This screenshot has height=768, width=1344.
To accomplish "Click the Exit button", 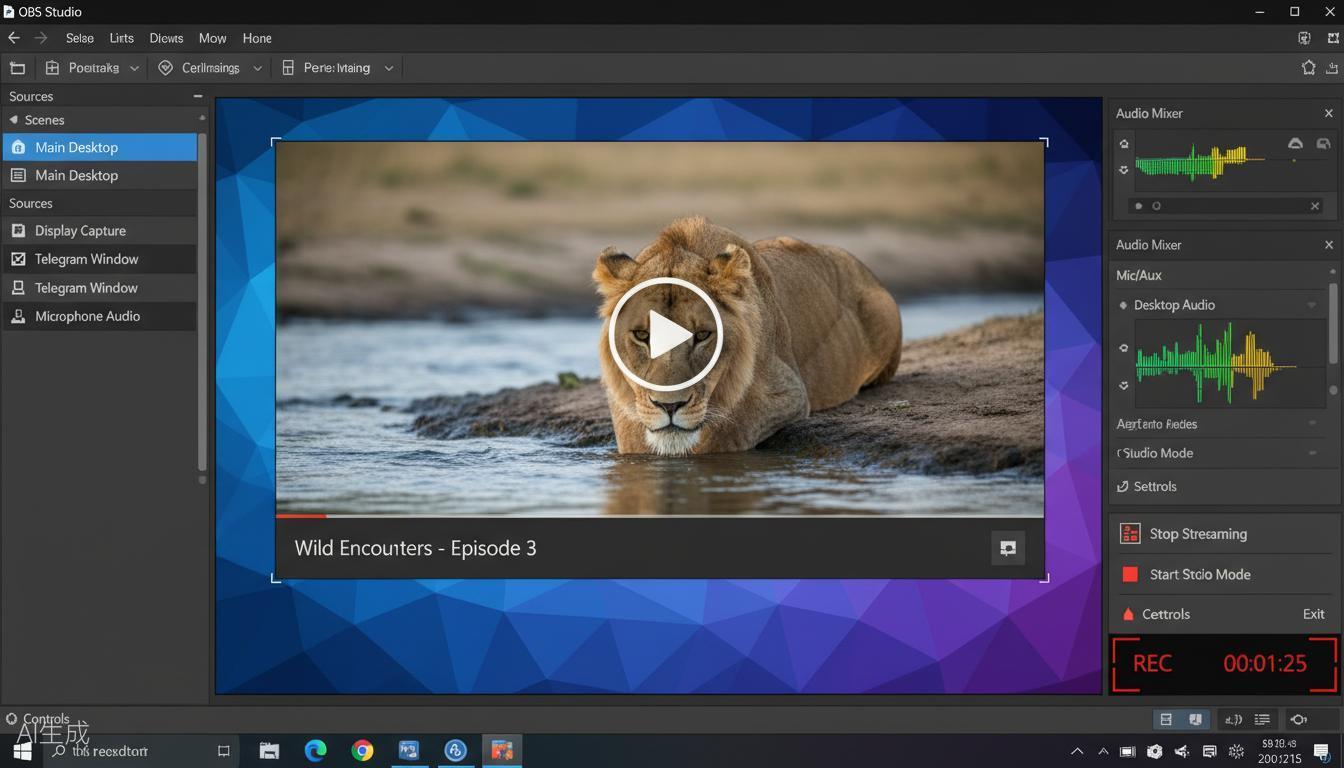I will (x=1314, y=614).
